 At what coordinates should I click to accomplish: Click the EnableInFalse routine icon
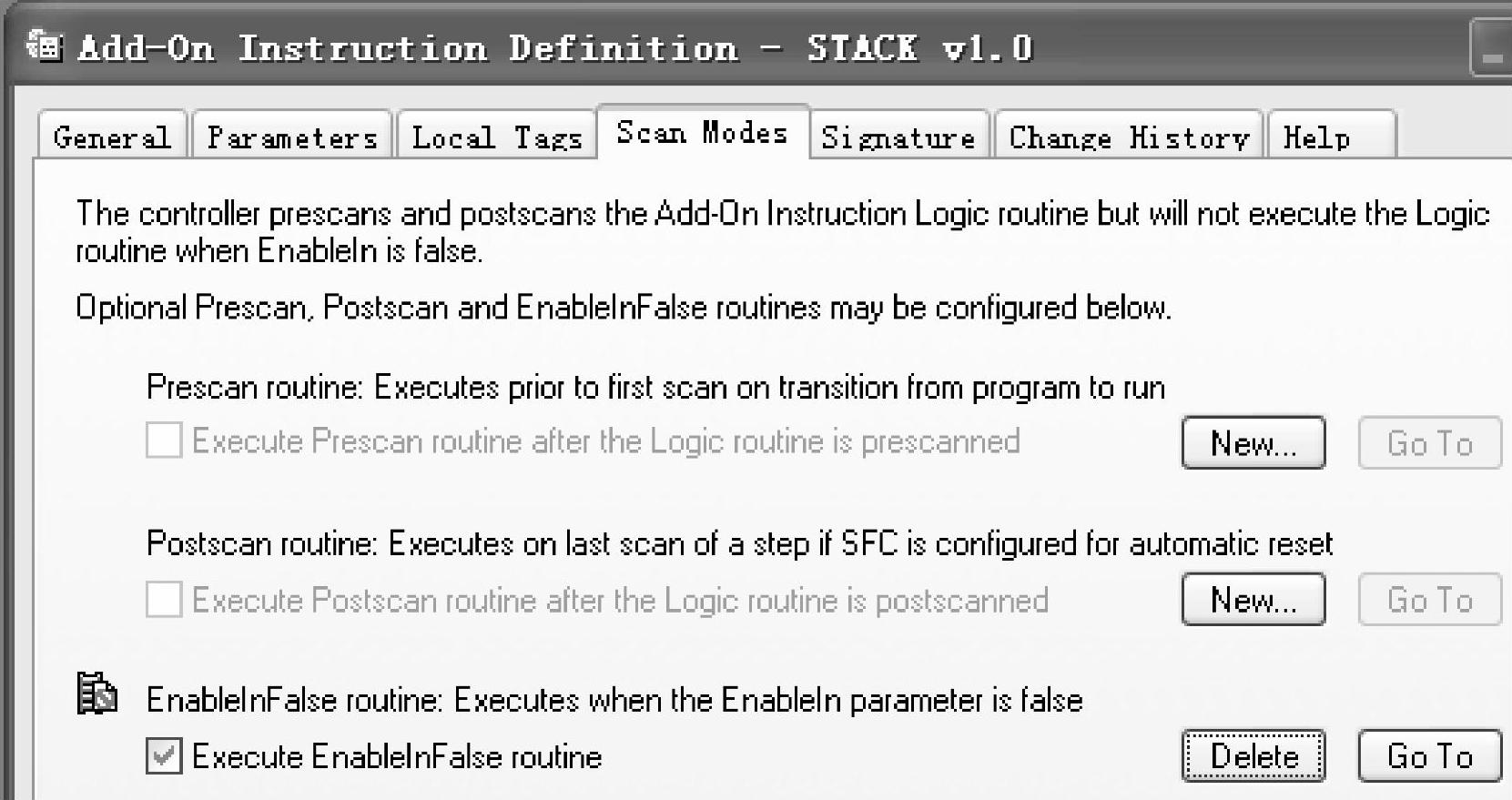point(97,694)
